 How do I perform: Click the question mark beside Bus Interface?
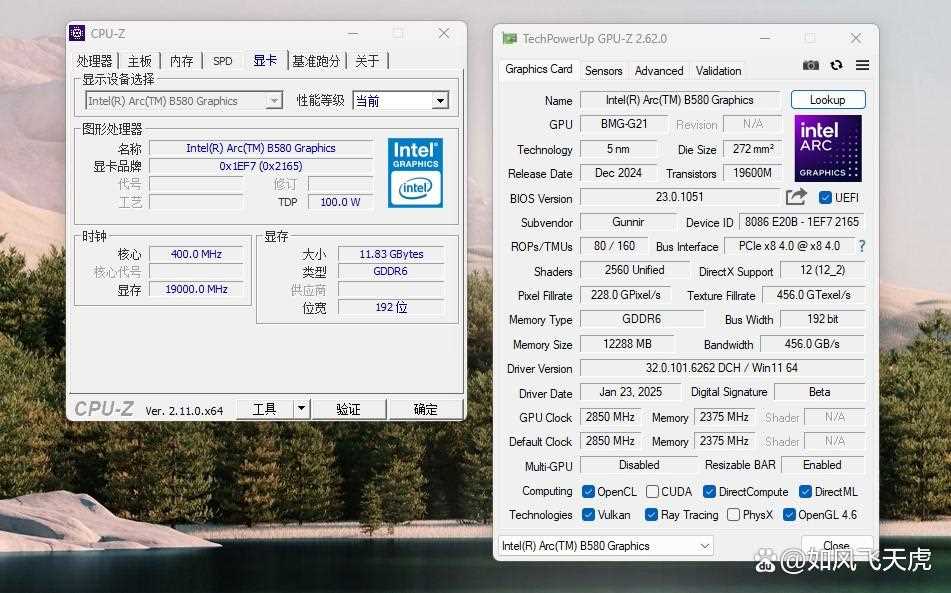coord(862,246)
